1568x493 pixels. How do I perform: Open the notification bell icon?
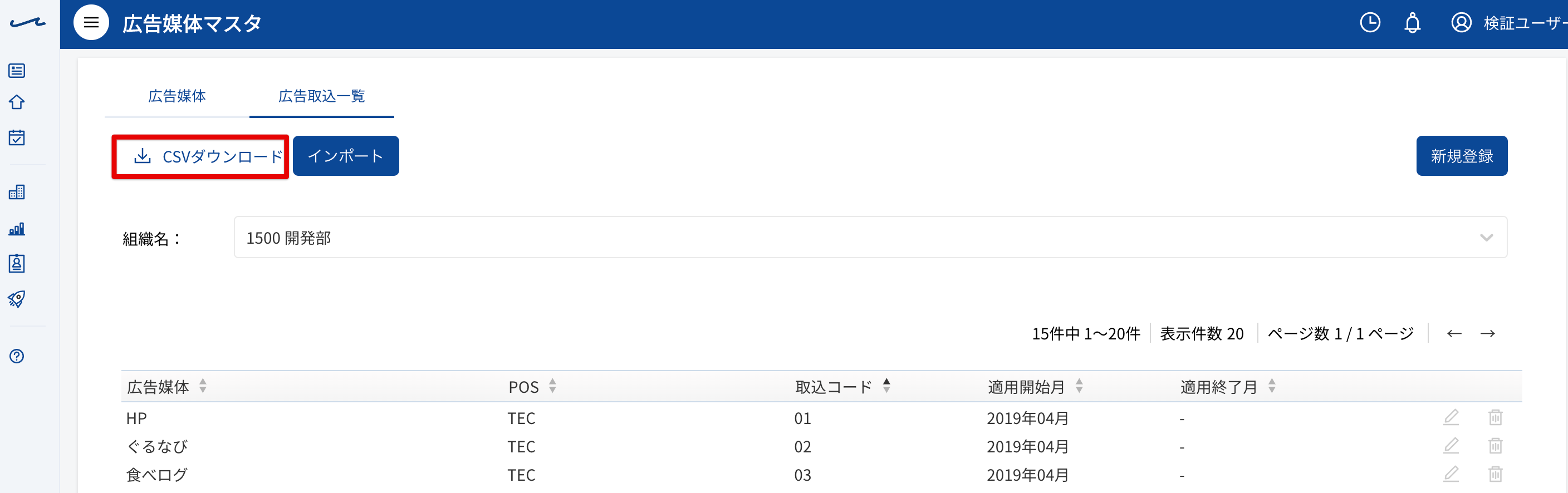pos(1412,23)
